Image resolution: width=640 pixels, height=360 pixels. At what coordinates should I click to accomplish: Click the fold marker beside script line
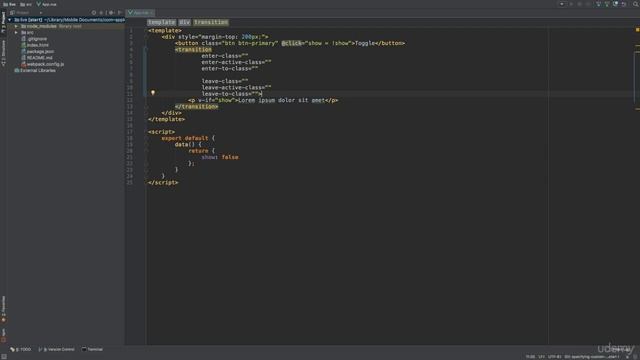pos(146,132)
